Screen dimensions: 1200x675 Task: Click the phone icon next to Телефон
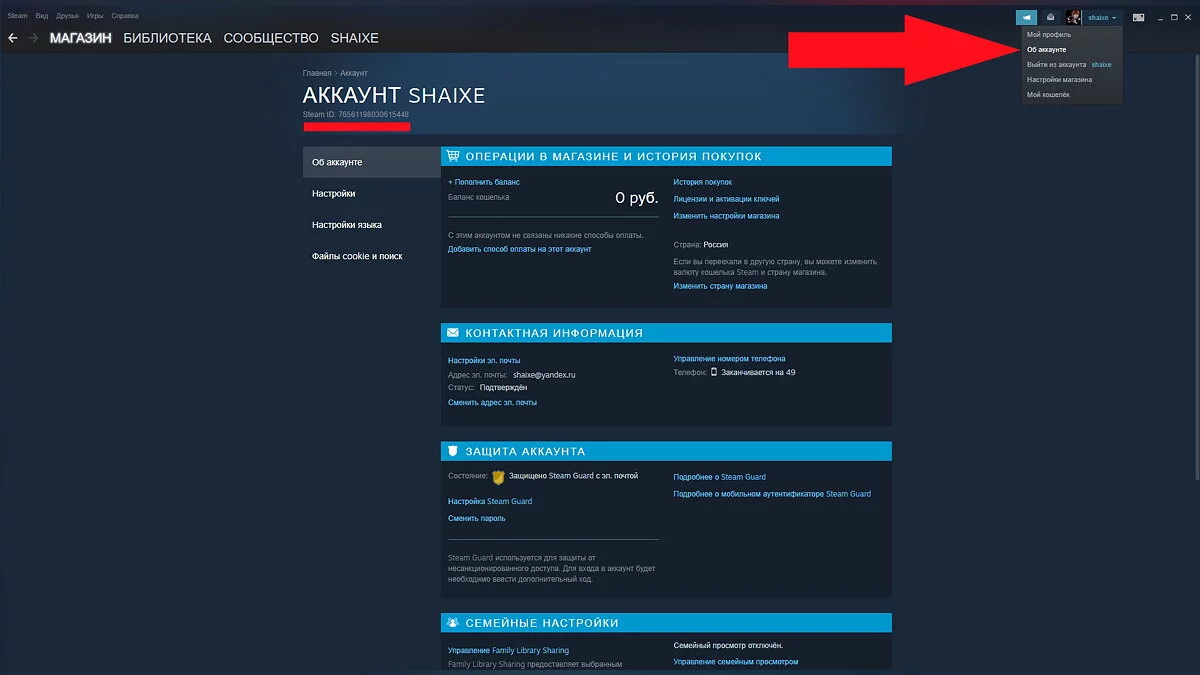pos(714,372)
